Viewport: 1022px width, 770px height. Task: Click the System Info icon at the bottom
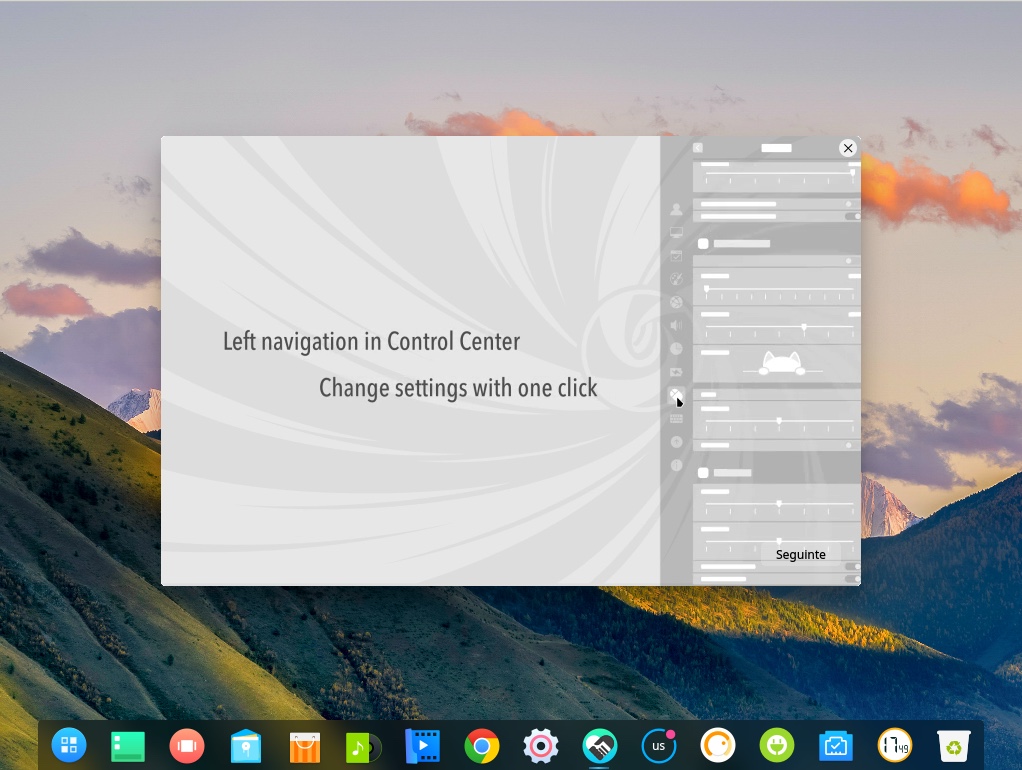[676, 465]
